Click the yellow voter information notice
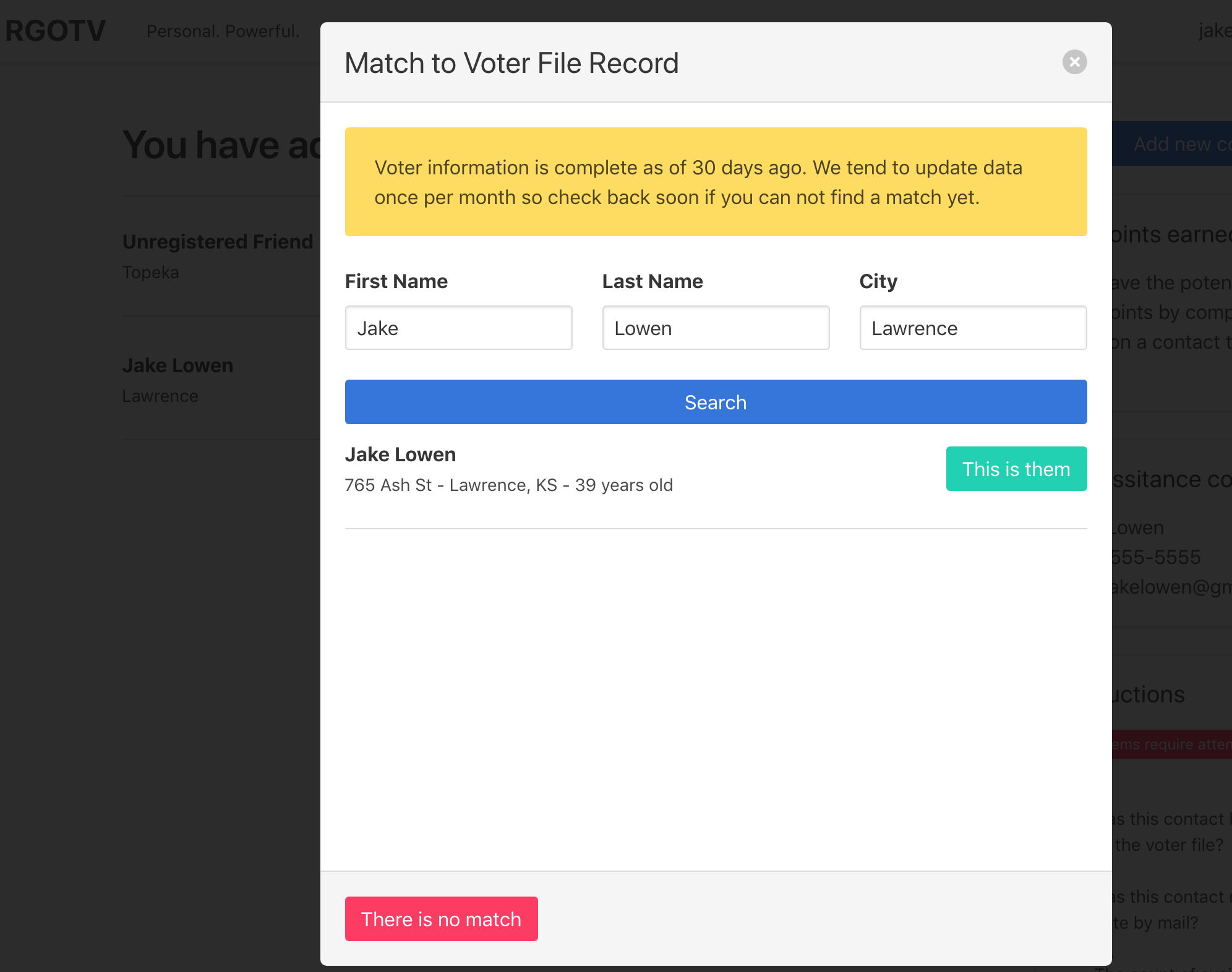1232x972 pixels. pos(716,182)
